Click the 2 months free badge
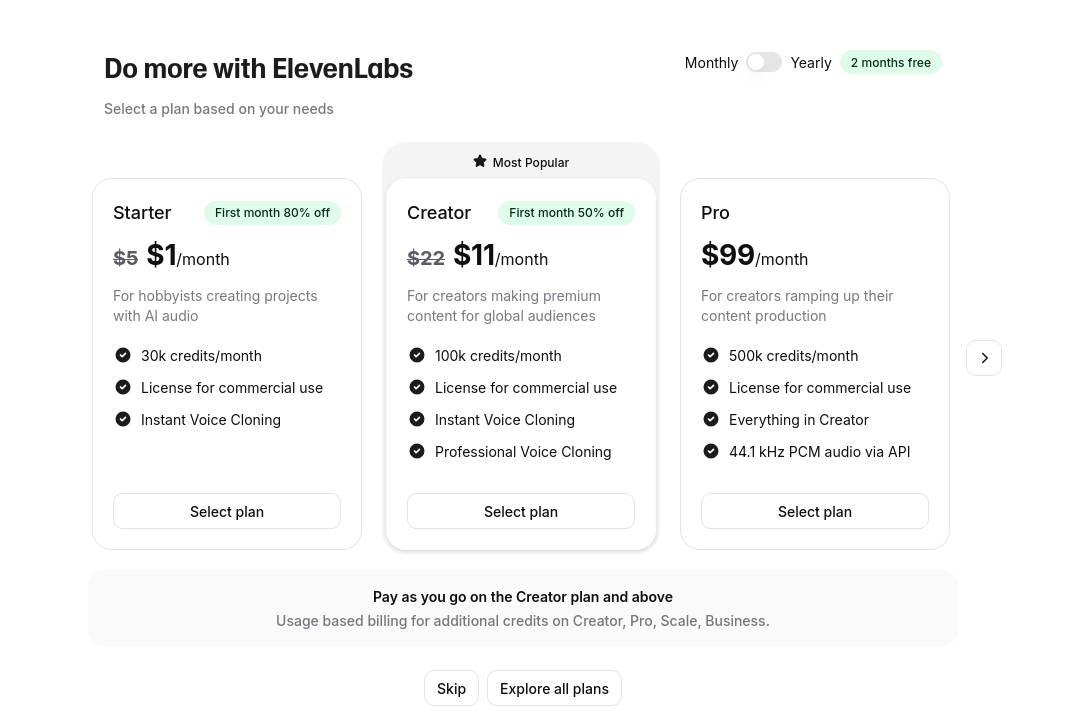Viewport: 1088px width, 720px height. [x=891, y=62]
